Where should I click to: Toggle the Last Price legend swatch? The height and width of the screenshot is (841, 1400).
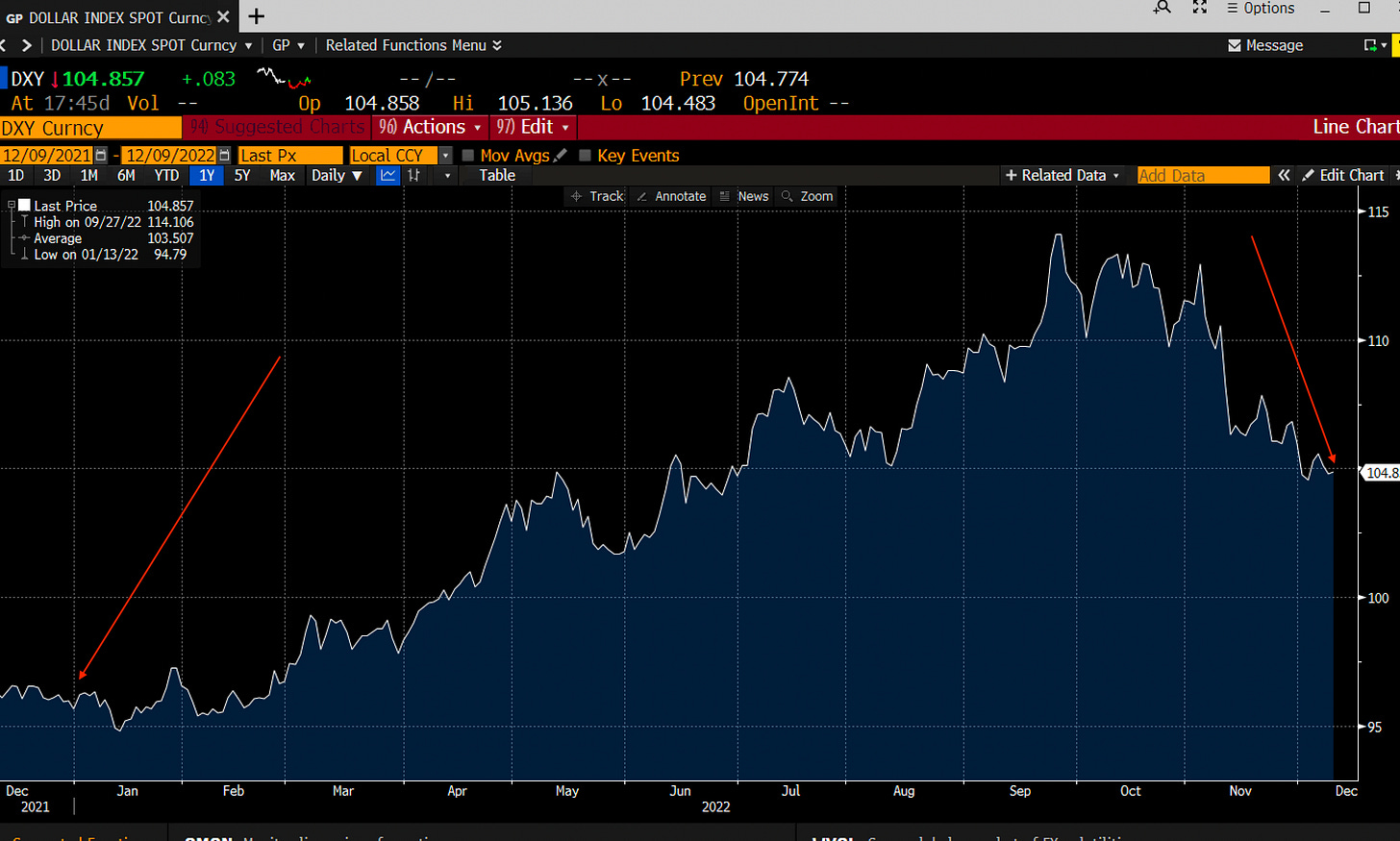[24, 205]
